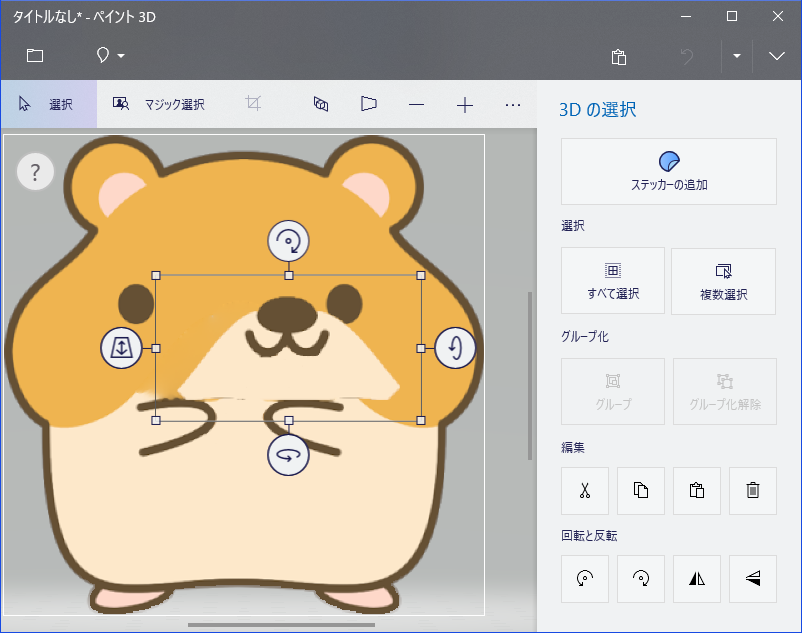802x633 pixels.
Task: Select the 選択 tool
Action: pyautogui.click(x=49, y=104)
